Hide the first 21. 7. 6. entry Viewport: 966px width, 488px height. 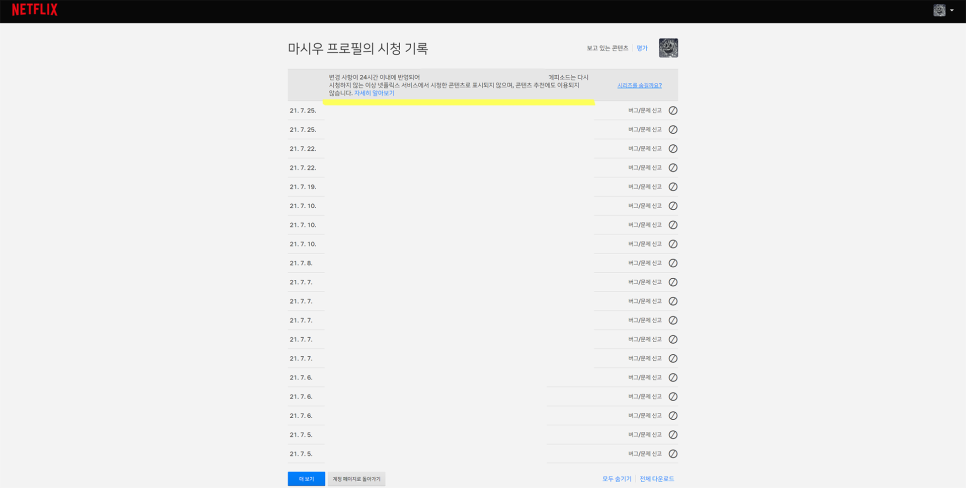click(x=673, y=378)
